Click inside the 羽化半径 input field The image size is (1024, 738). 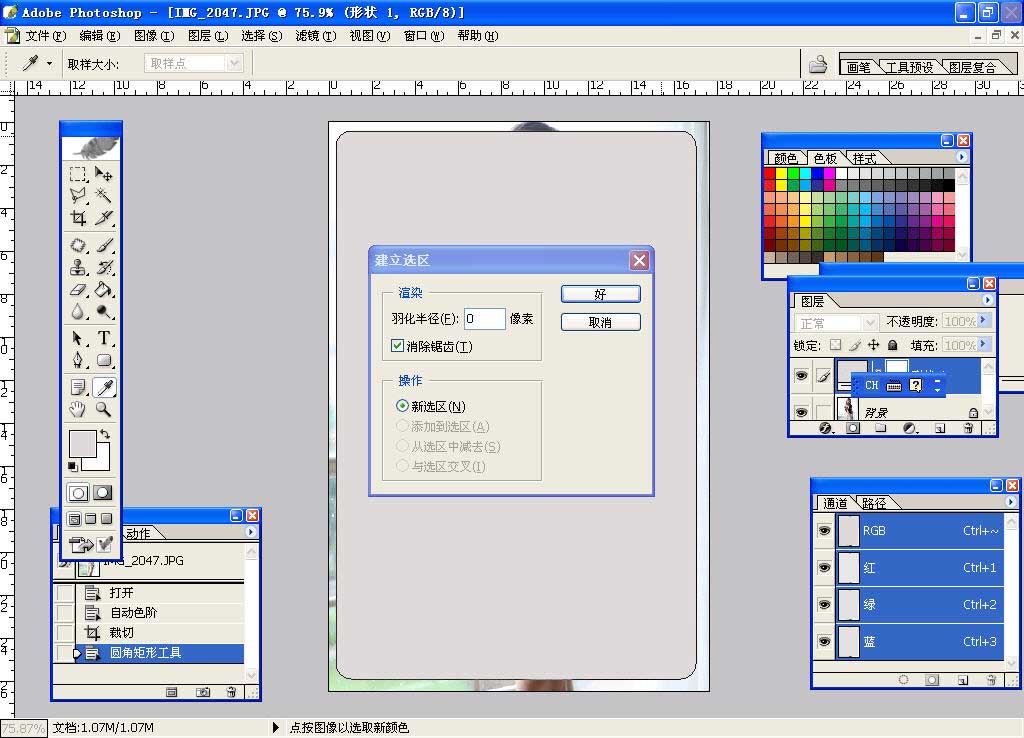point(485,319)
